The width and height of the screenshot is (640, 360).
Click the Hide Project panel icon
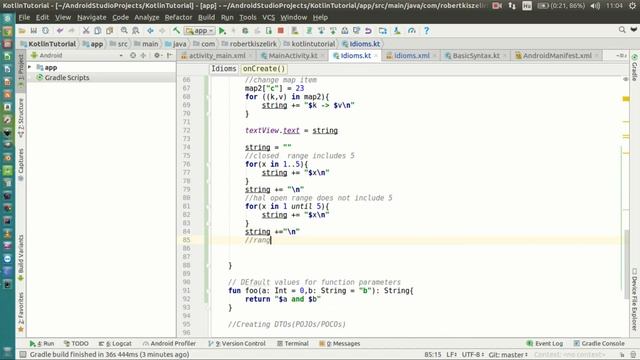pyautogui.click(x=169, y=55)
